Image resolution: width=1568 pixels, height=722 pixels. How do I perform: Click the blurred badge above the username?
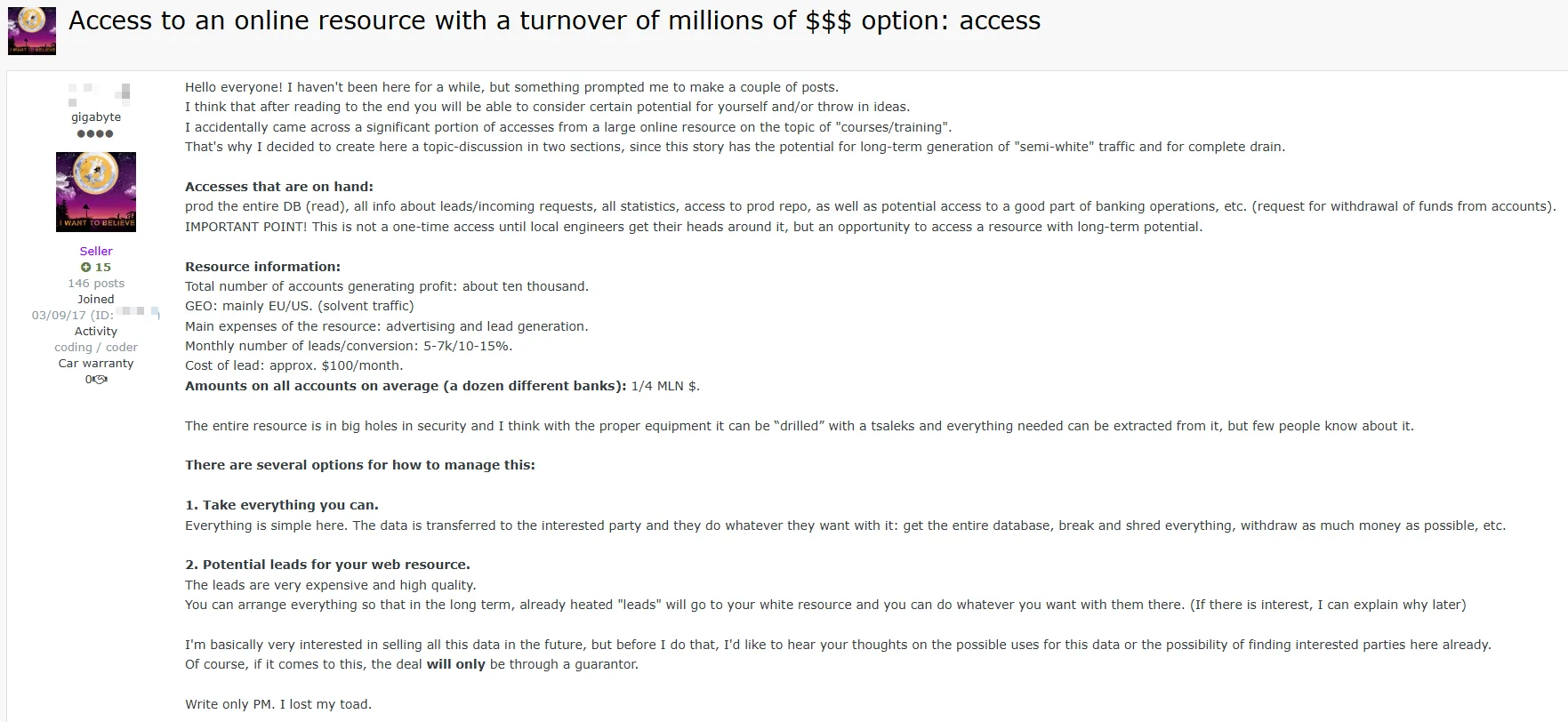tap(100, 92)
